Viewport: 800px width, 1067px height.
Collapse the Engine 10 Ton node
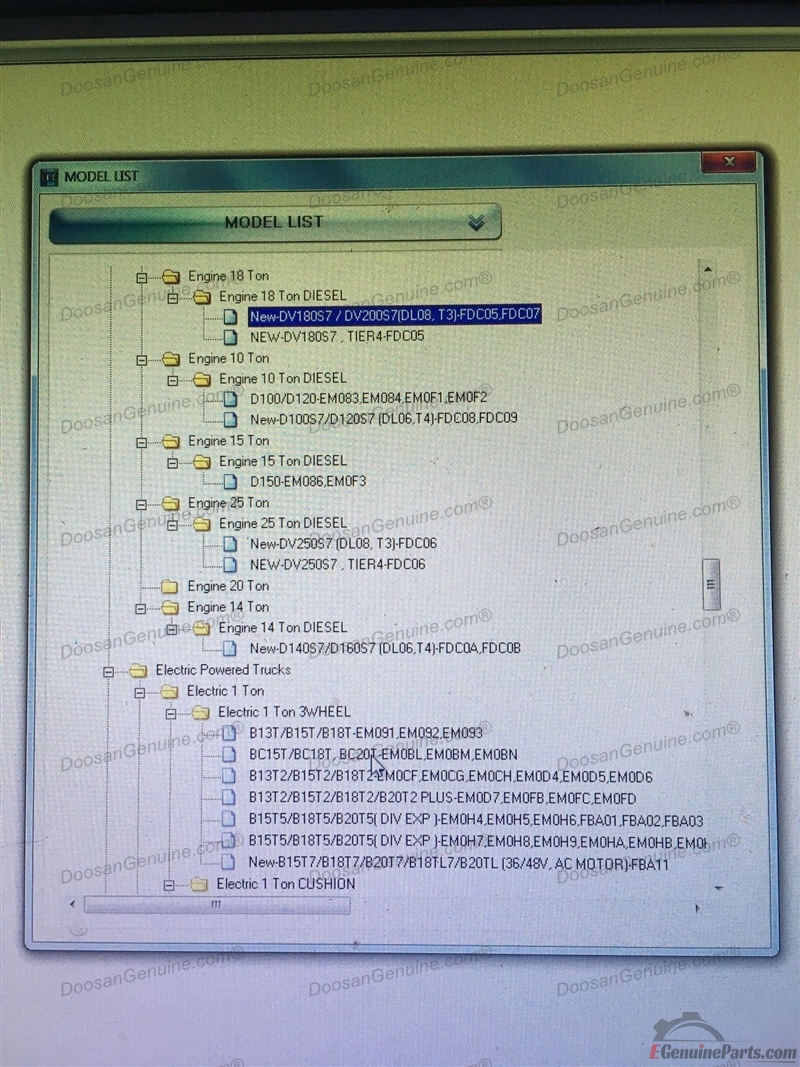click(x=142, y=359)
